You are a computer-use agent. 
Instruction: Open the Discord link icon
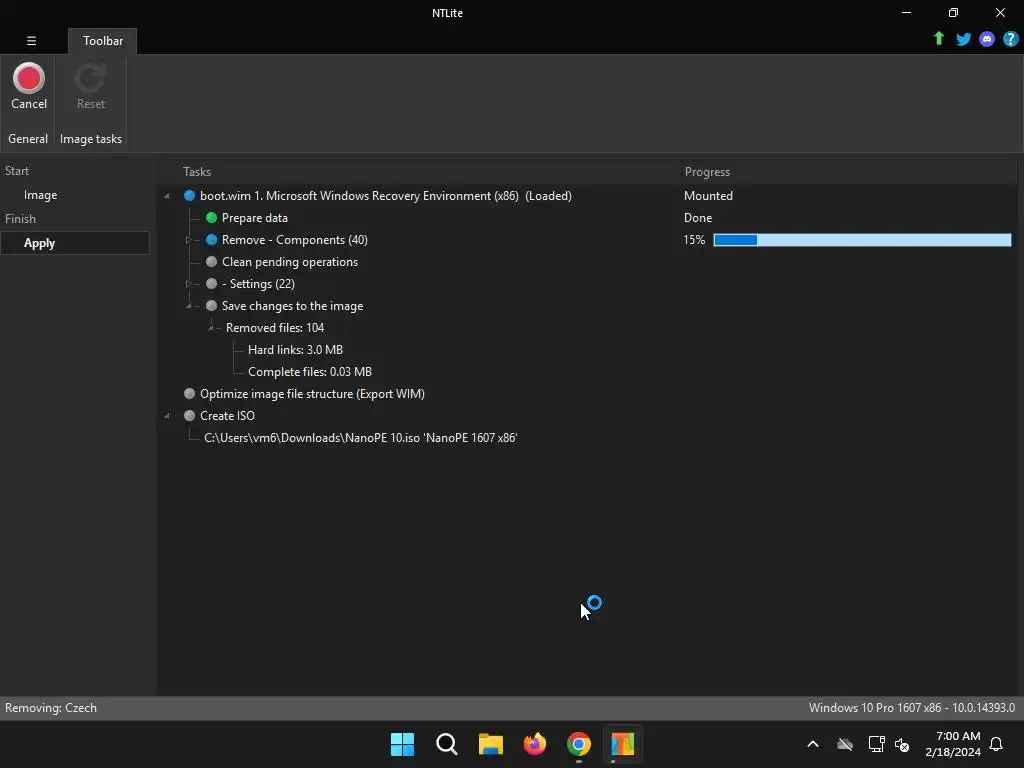click(987, 39)
